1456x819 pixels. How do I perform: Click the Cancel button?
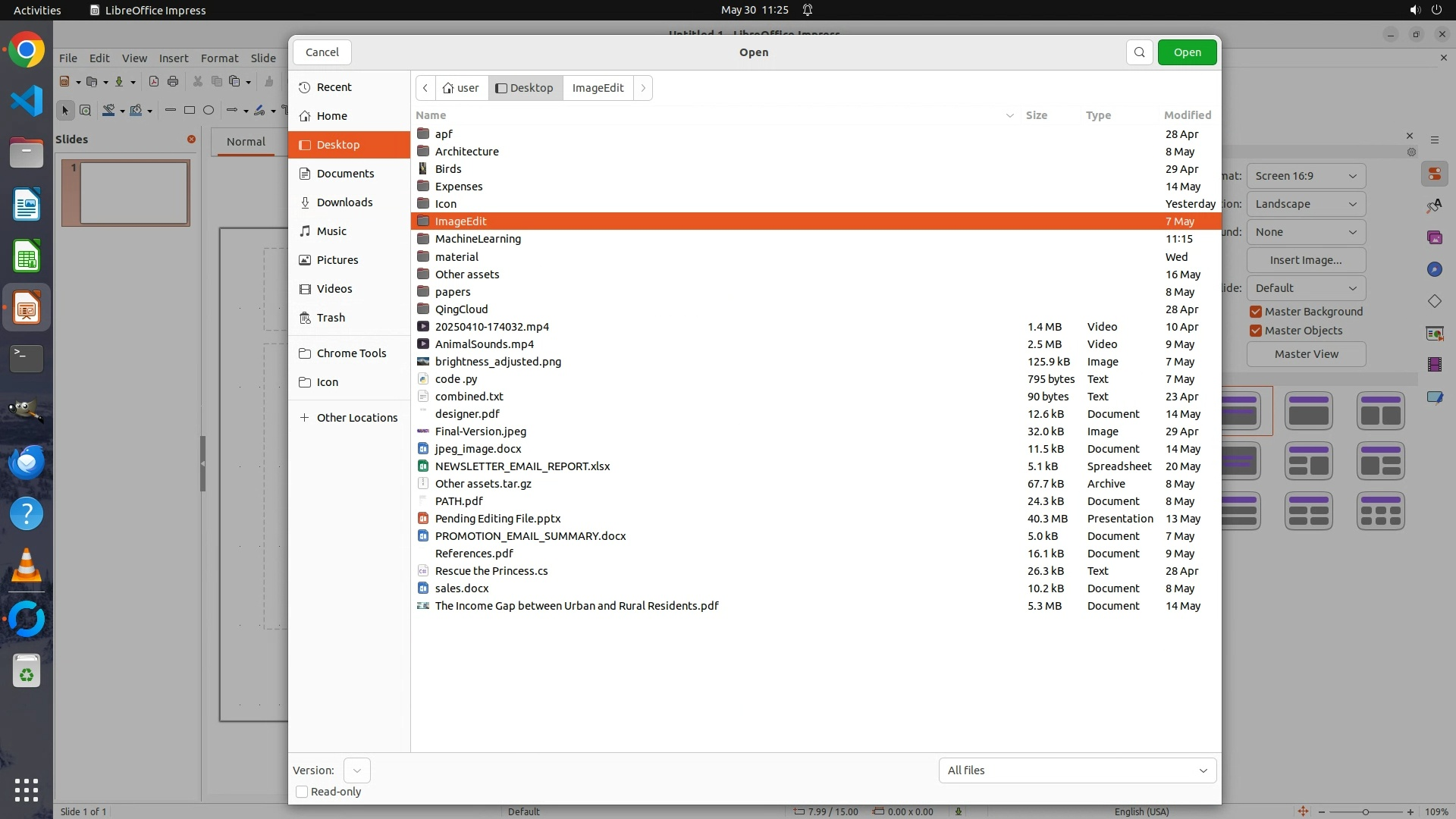tap(322, 52)
